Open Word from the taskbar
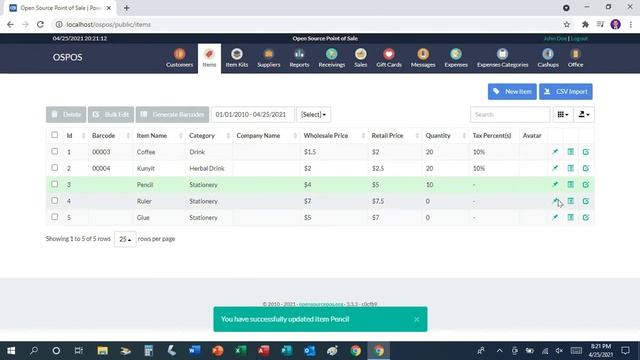The height and width of the screenshot is (360, 640). click(195, 351)
